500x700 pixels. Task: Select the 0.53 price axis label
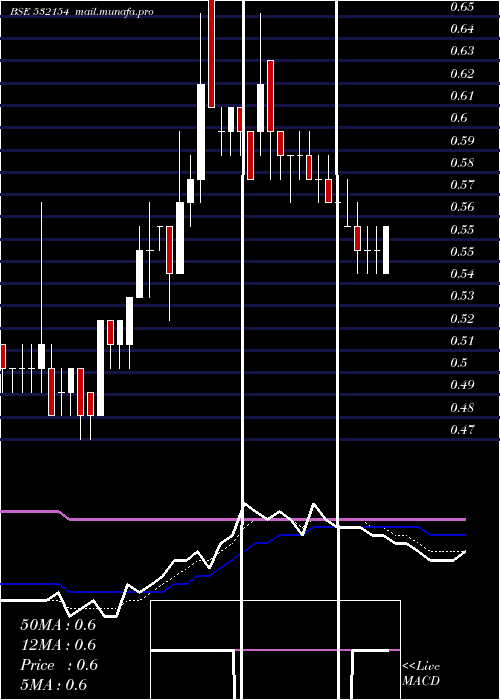click(x=462, y=296)
